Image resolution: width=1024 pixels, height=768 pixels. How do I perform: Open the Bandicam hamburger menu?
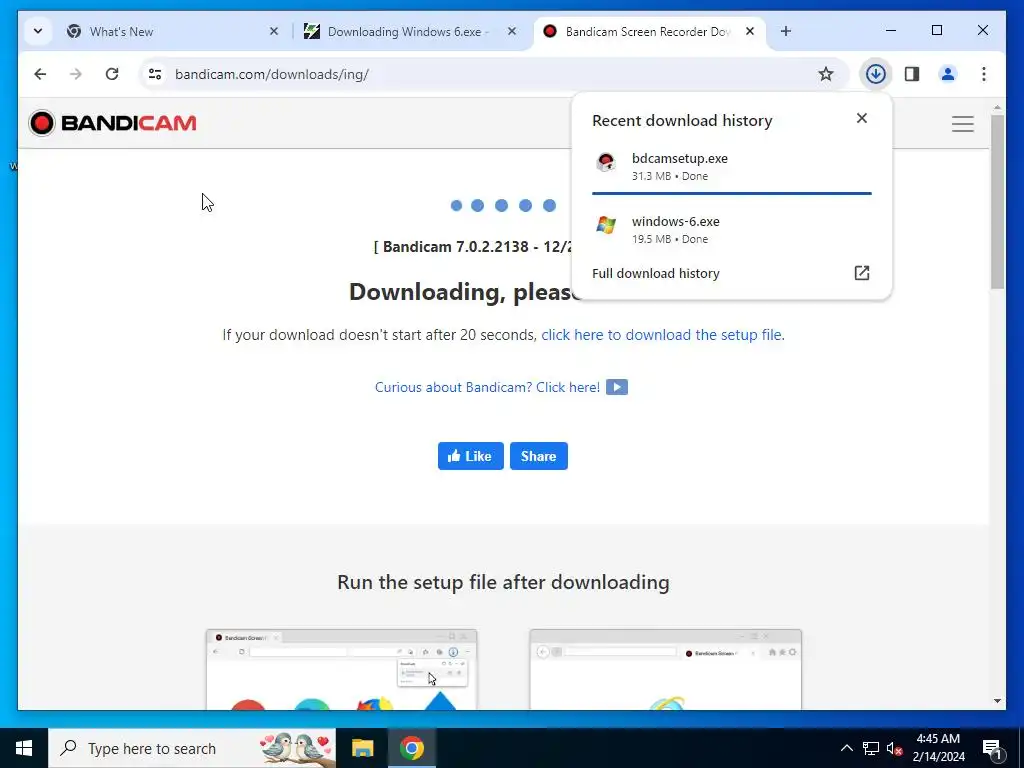963,123
